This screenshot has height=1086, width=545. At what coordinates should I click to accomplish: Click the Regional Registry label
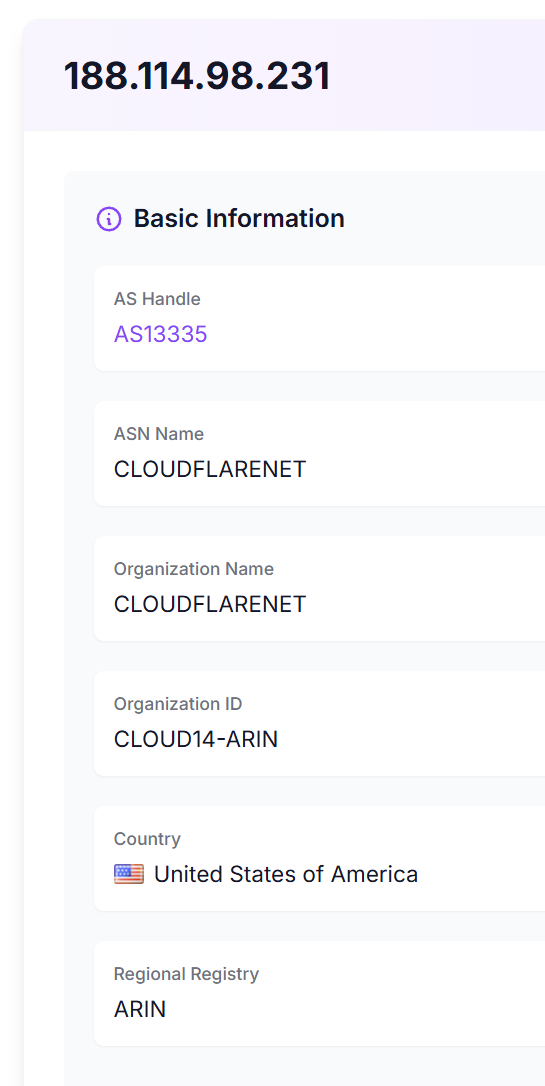[x=186, y=974]
